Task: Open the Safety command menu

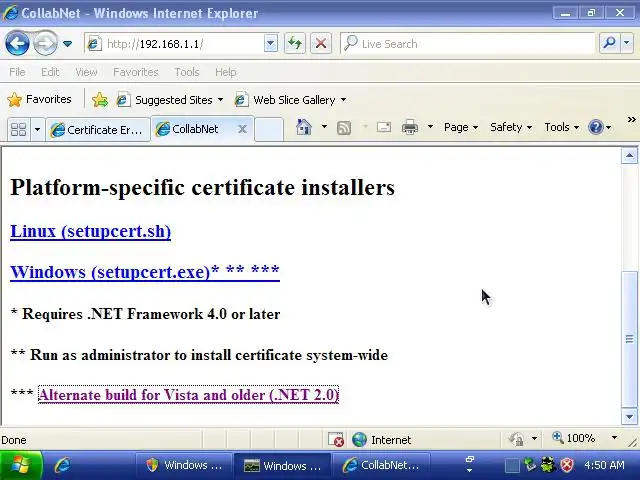Action: click(511, 127)
